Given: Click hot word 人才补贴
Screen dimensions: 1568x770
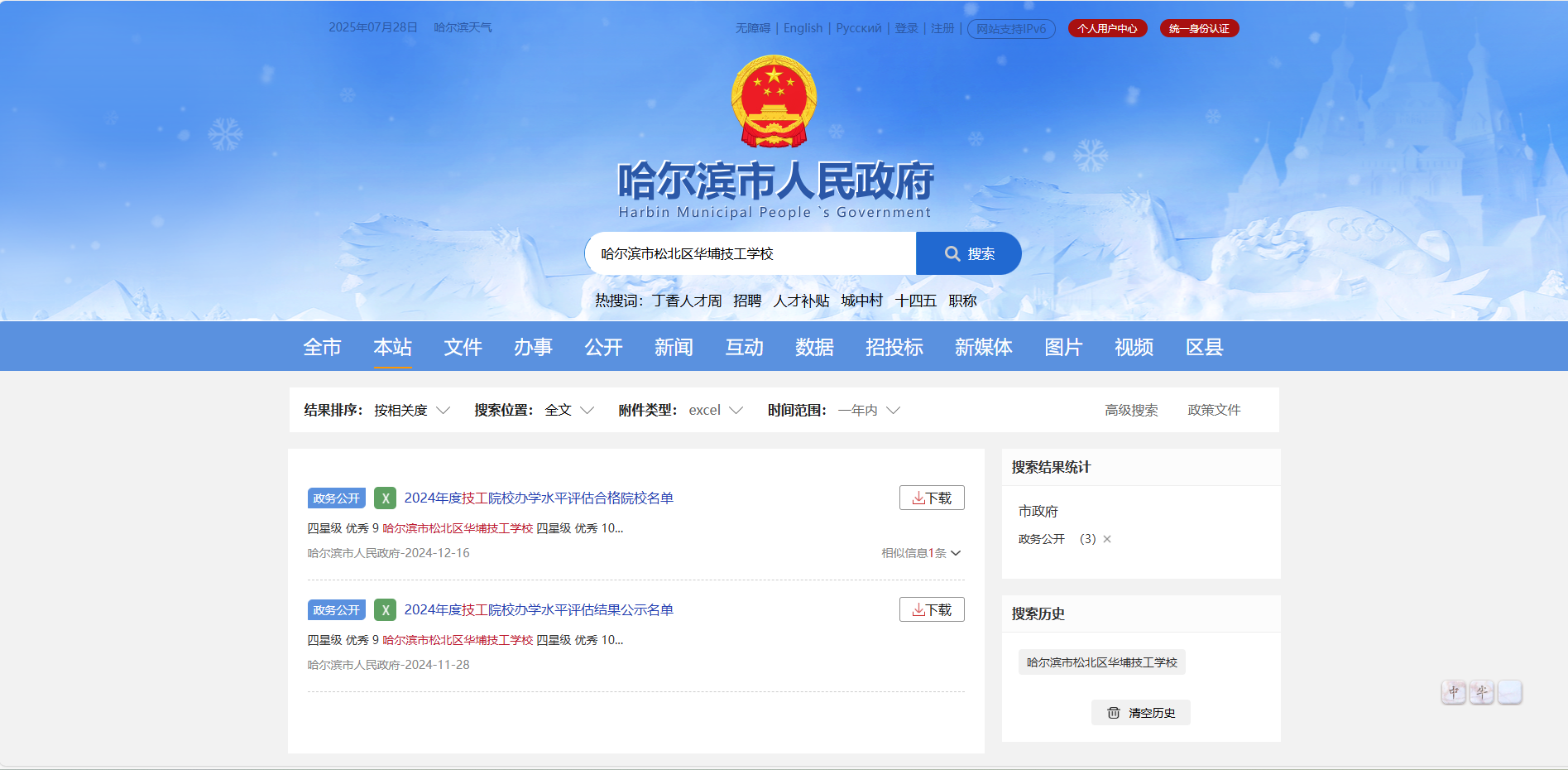Looking at the screenshot, I should [801, 301].
